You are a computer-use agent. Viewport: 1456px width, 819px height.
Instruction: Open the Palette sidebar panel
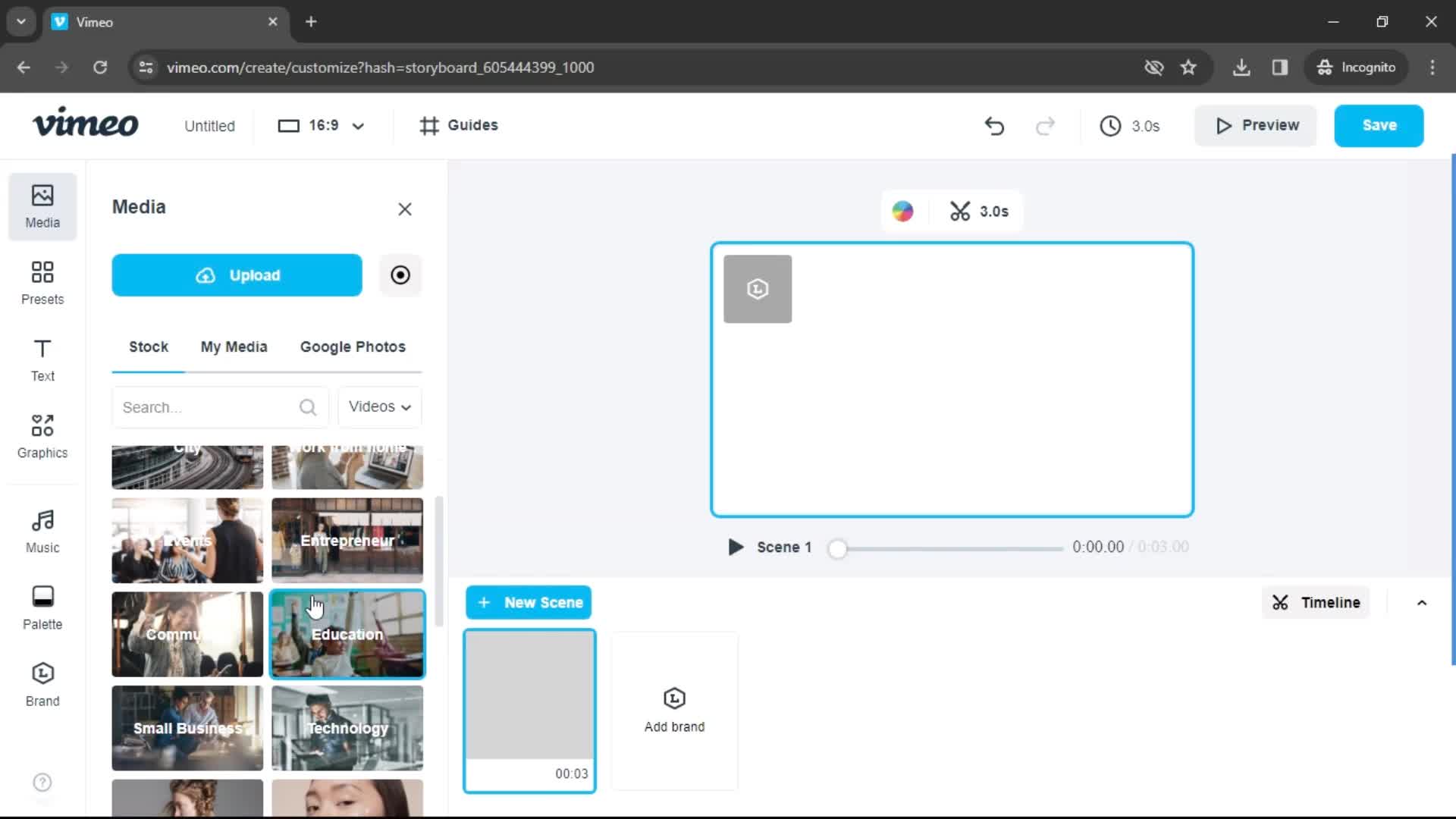point(42,607)
